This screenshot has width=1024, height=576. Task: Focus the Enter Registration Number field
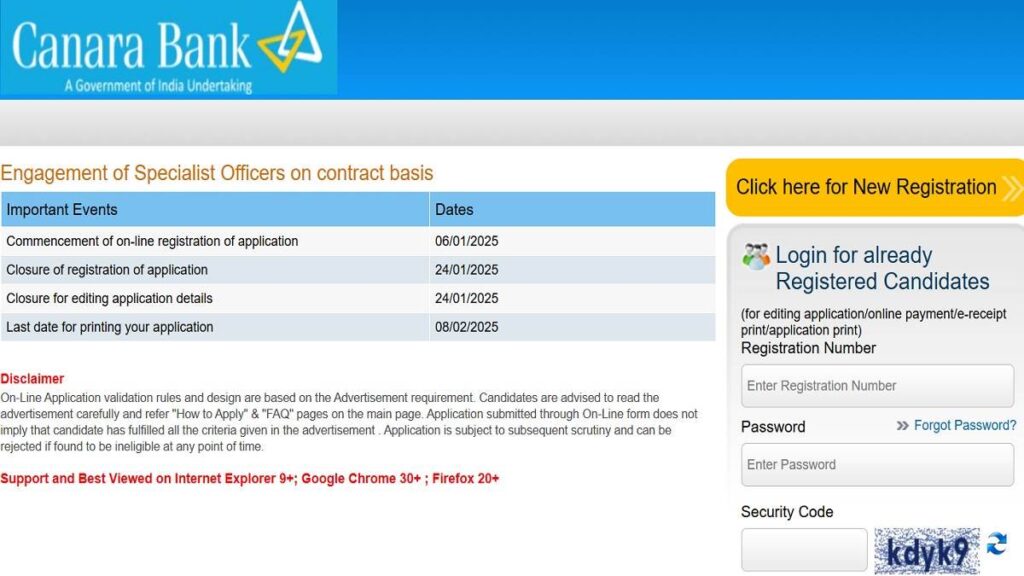(x=877, y=385)
